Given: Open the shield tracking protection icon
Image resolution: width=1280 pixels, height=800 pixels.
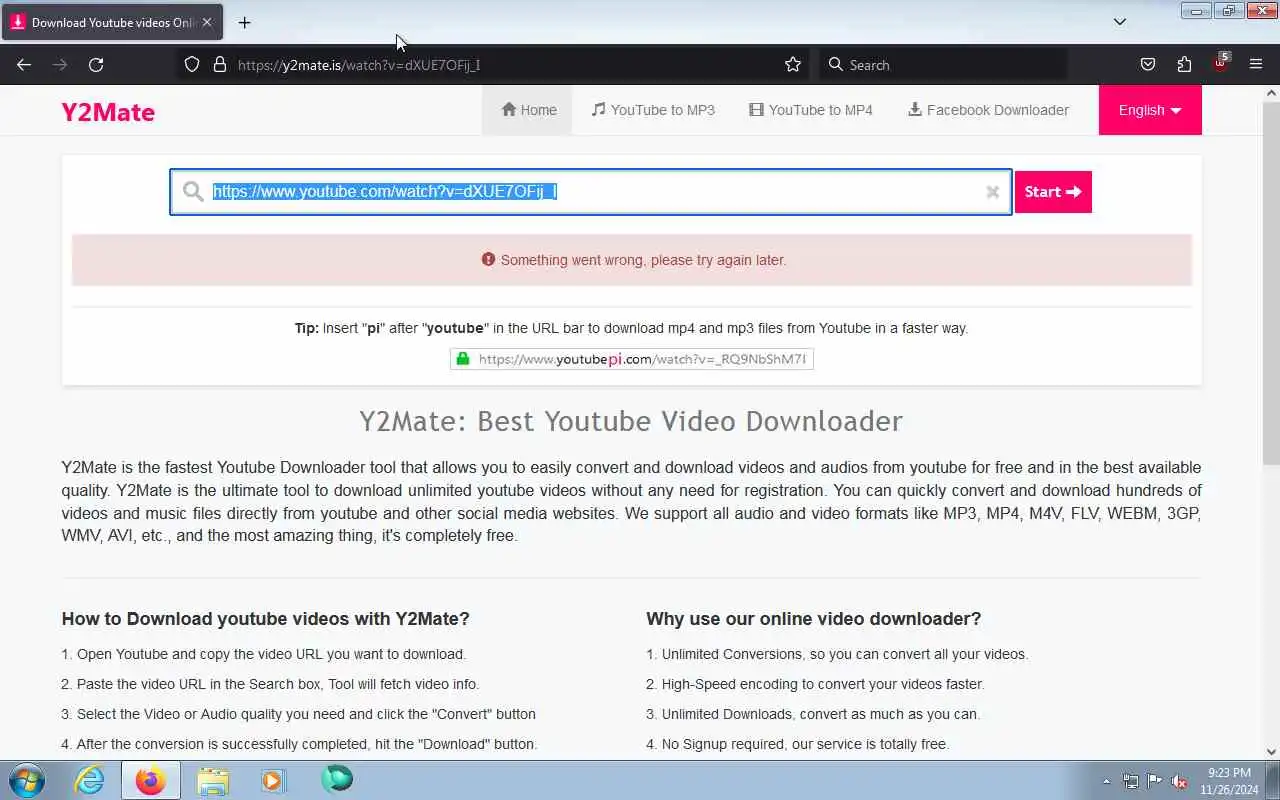Looking at the screenshot, I should [192, 65].
